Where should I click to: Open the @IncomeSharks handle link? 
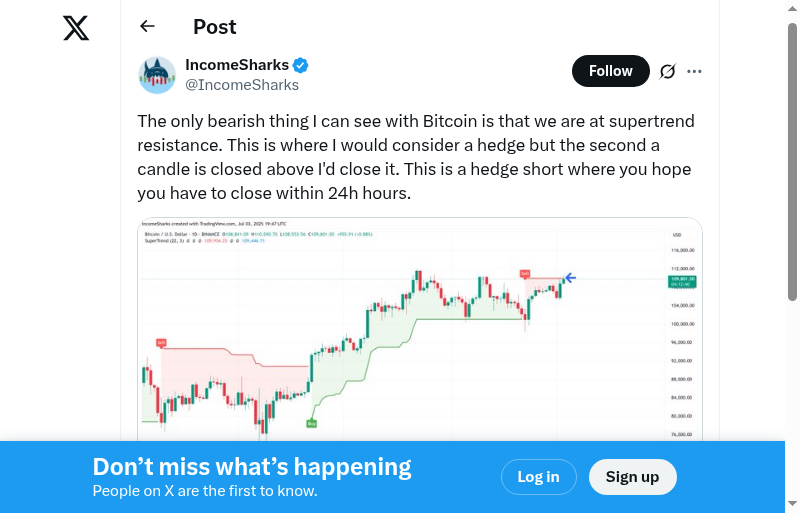coord(242,85)
